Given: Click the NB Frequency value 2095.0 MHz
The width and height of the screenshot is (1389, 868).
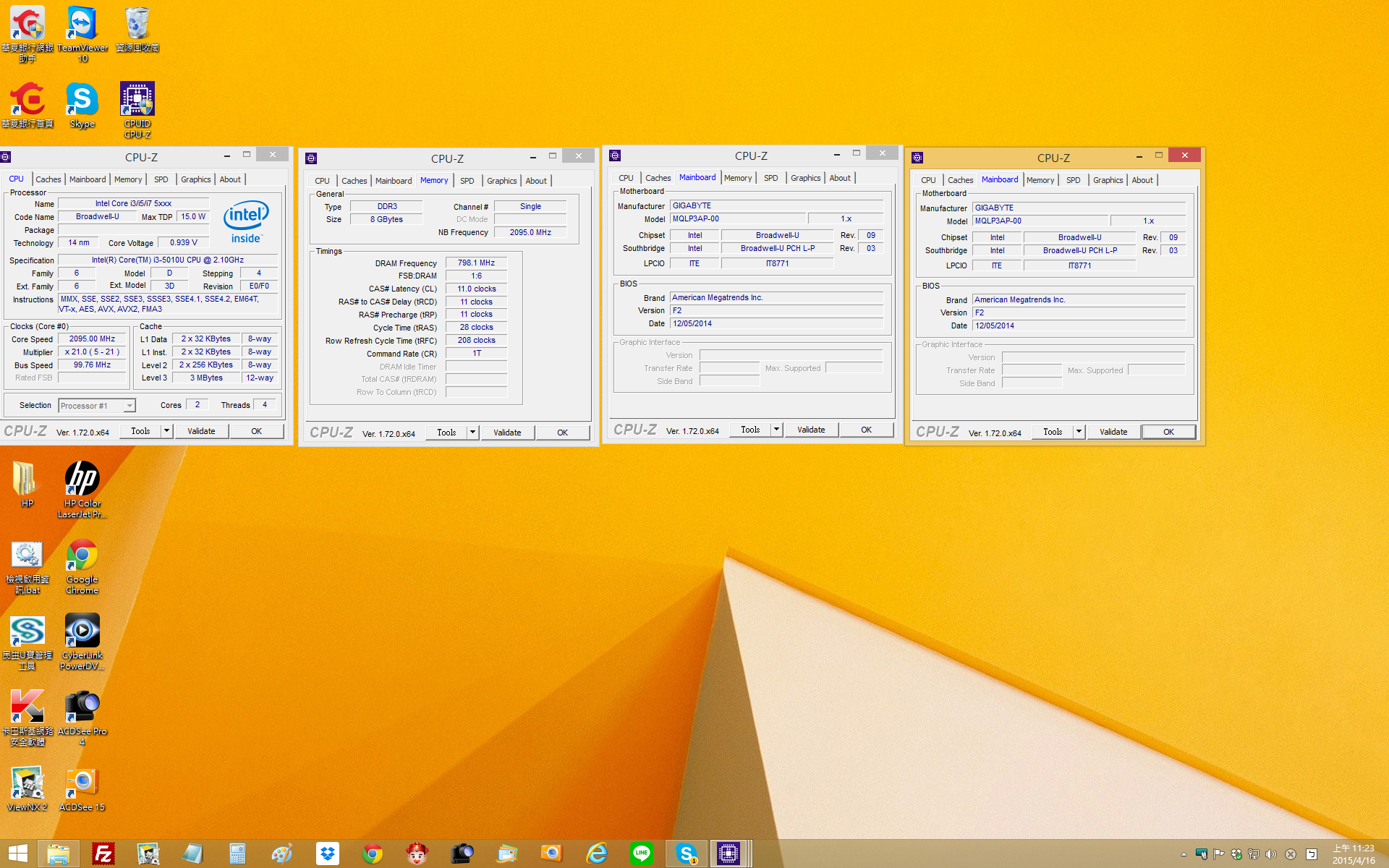Looking at the screenshot, I should click(x=530, y=232).
